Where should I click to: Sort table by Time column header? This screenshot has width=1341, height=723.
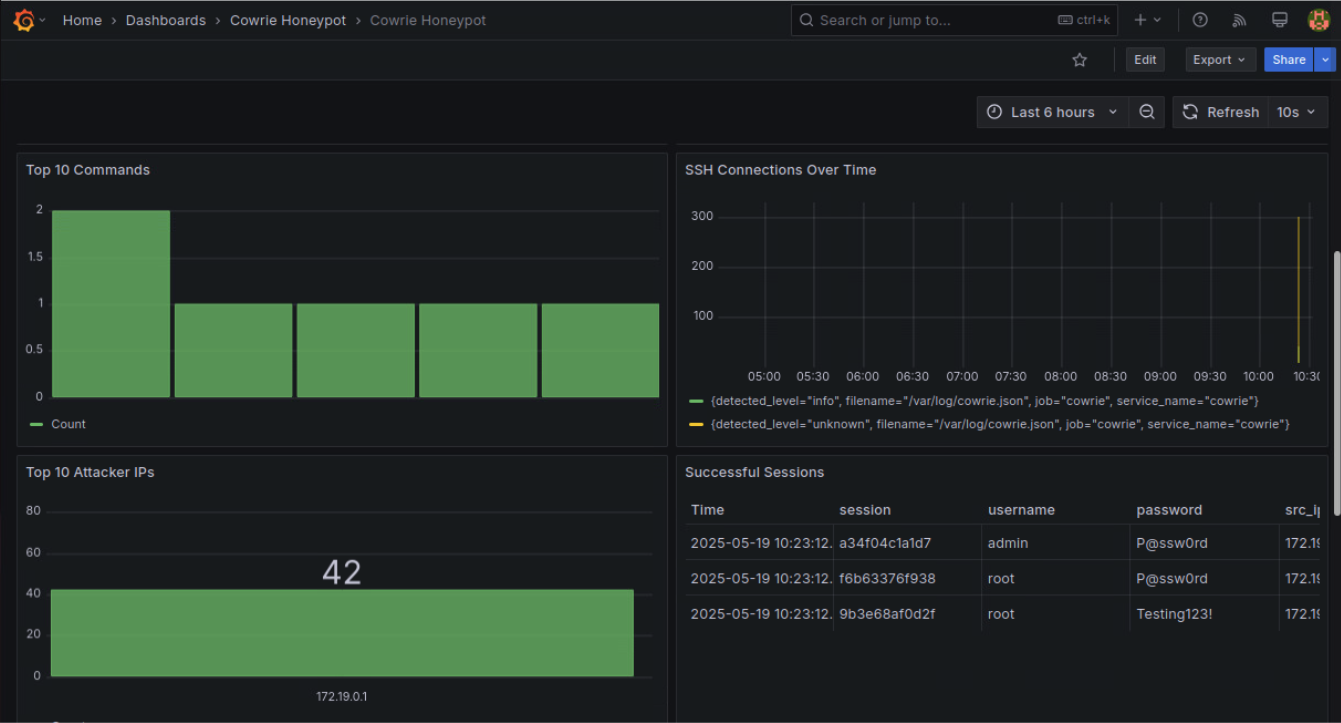pos(707,510)
